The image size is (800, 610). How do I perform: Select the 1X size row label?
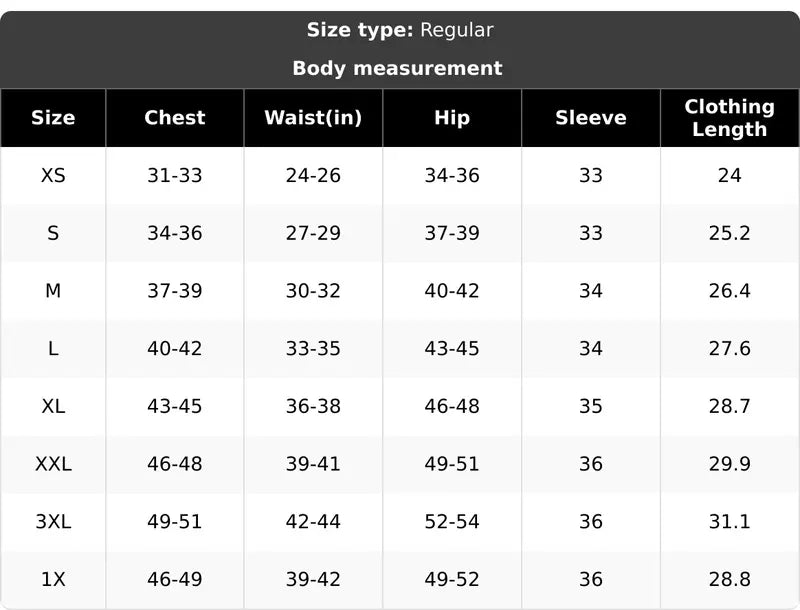(53, 579)
